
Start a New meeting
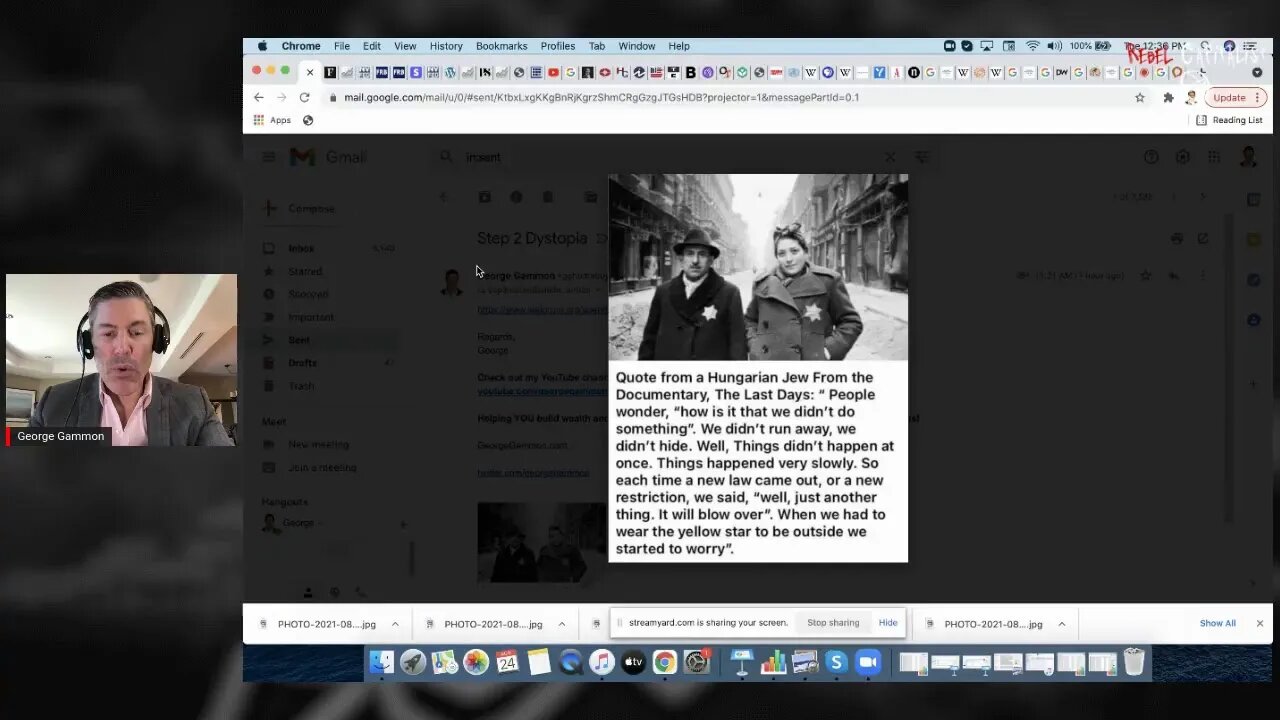(318, 444)
